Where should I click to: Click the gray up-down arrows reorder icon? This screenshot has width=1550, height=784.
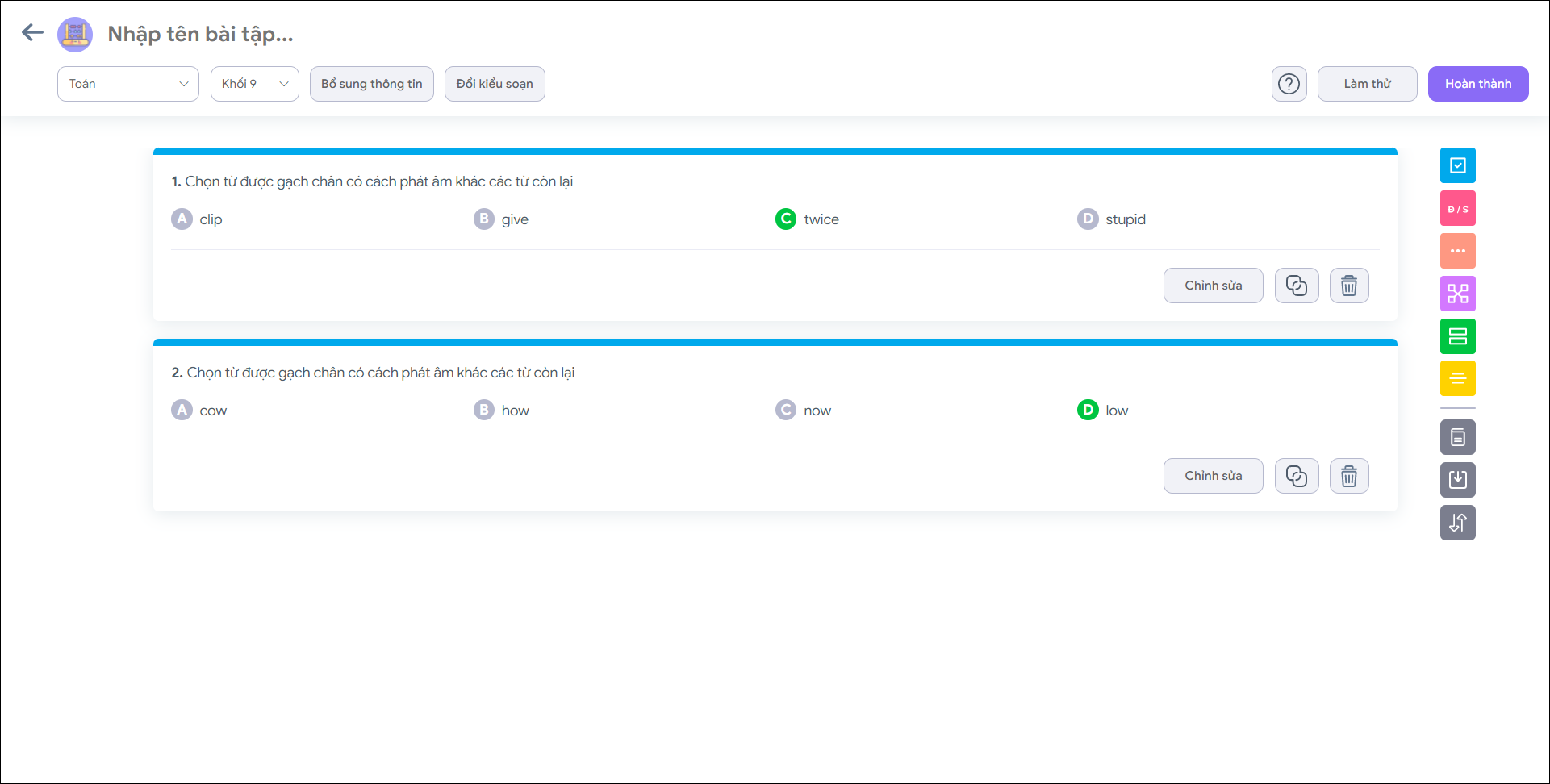click(x=1457, y=523)
